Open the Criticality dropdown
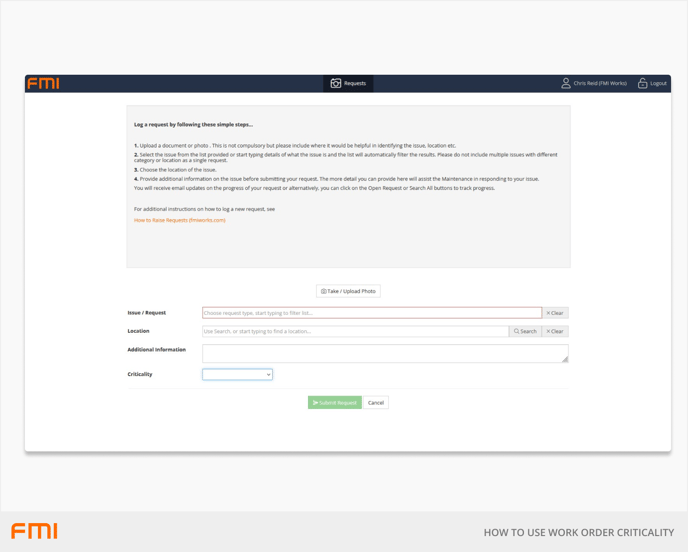The height and width of the screenshot is (552, 688). (237, 375)
